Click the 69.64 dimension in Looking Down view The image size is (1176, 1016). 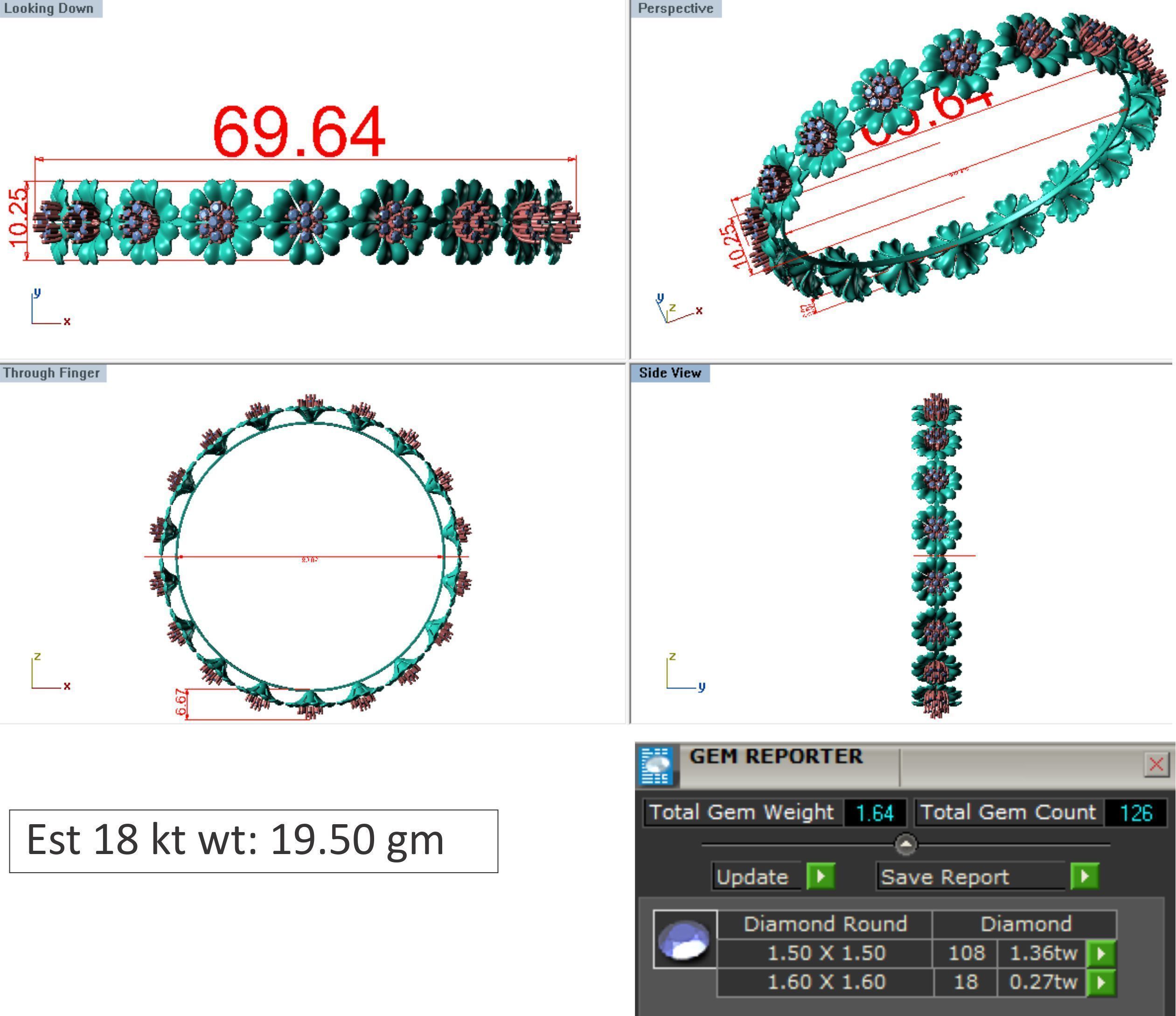(x=299, y=132)
